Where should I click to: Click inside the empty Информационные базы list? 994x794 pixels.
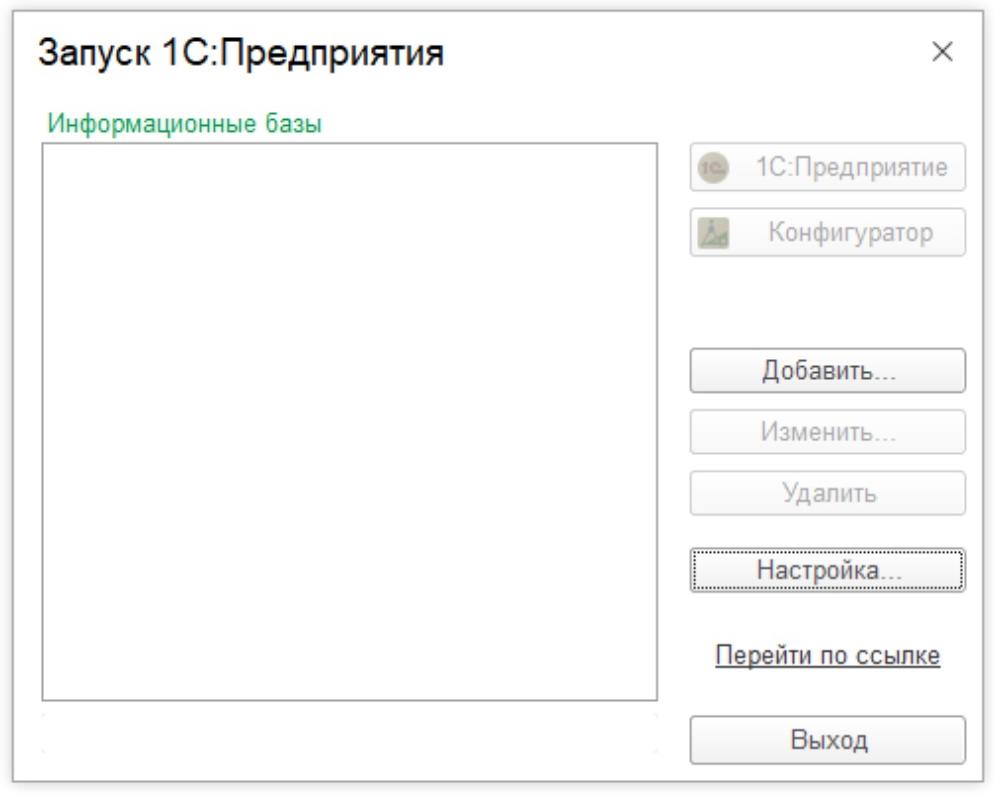[x=349, y=422]
